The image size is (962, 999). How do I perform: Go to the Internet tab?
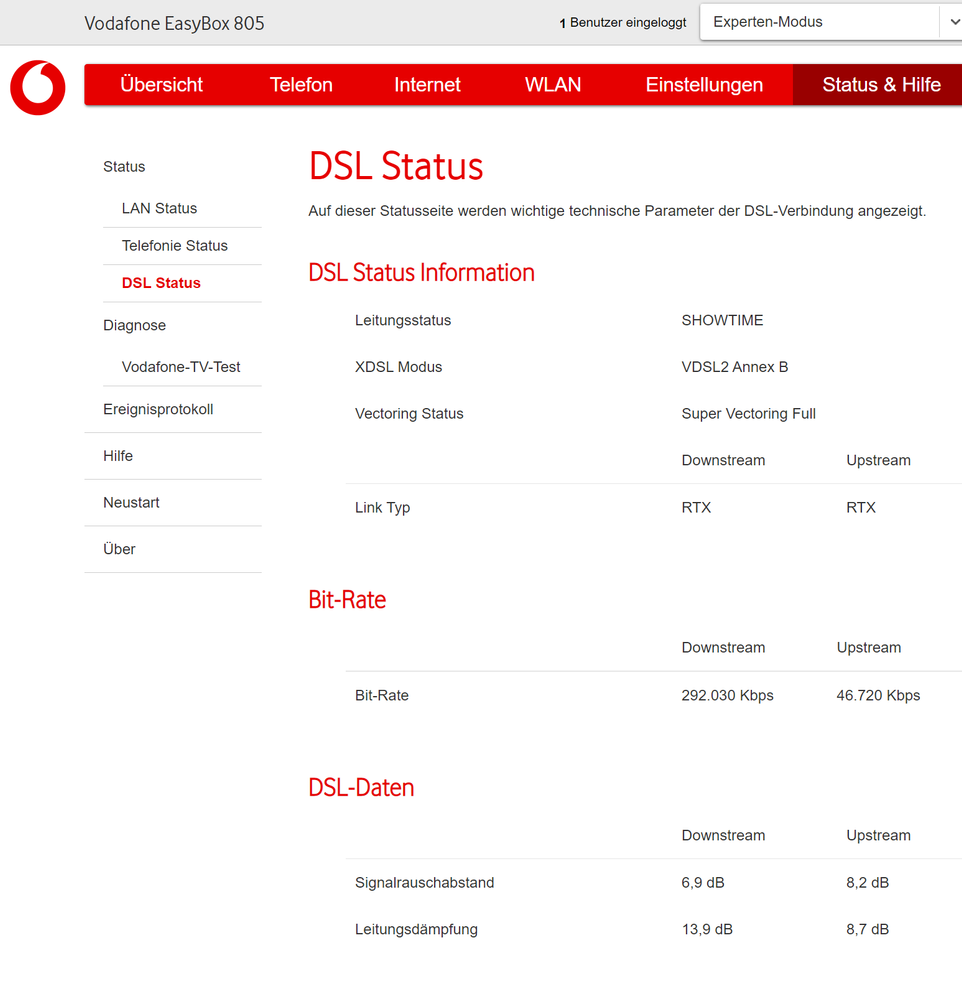pos(427,85)
